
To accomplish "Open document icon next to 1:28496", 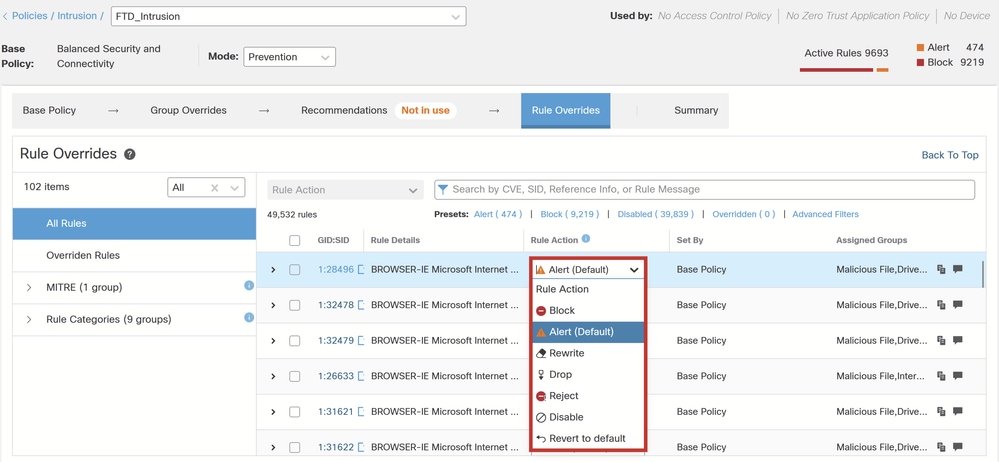I will click(361, 270).
